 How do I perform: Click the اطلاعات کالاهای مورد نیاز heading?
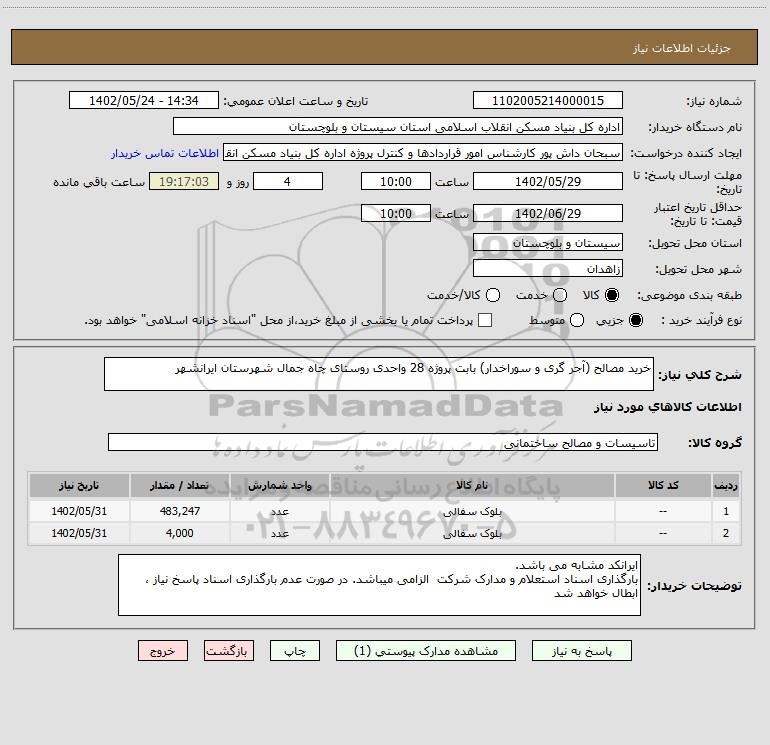pos(668,407)
